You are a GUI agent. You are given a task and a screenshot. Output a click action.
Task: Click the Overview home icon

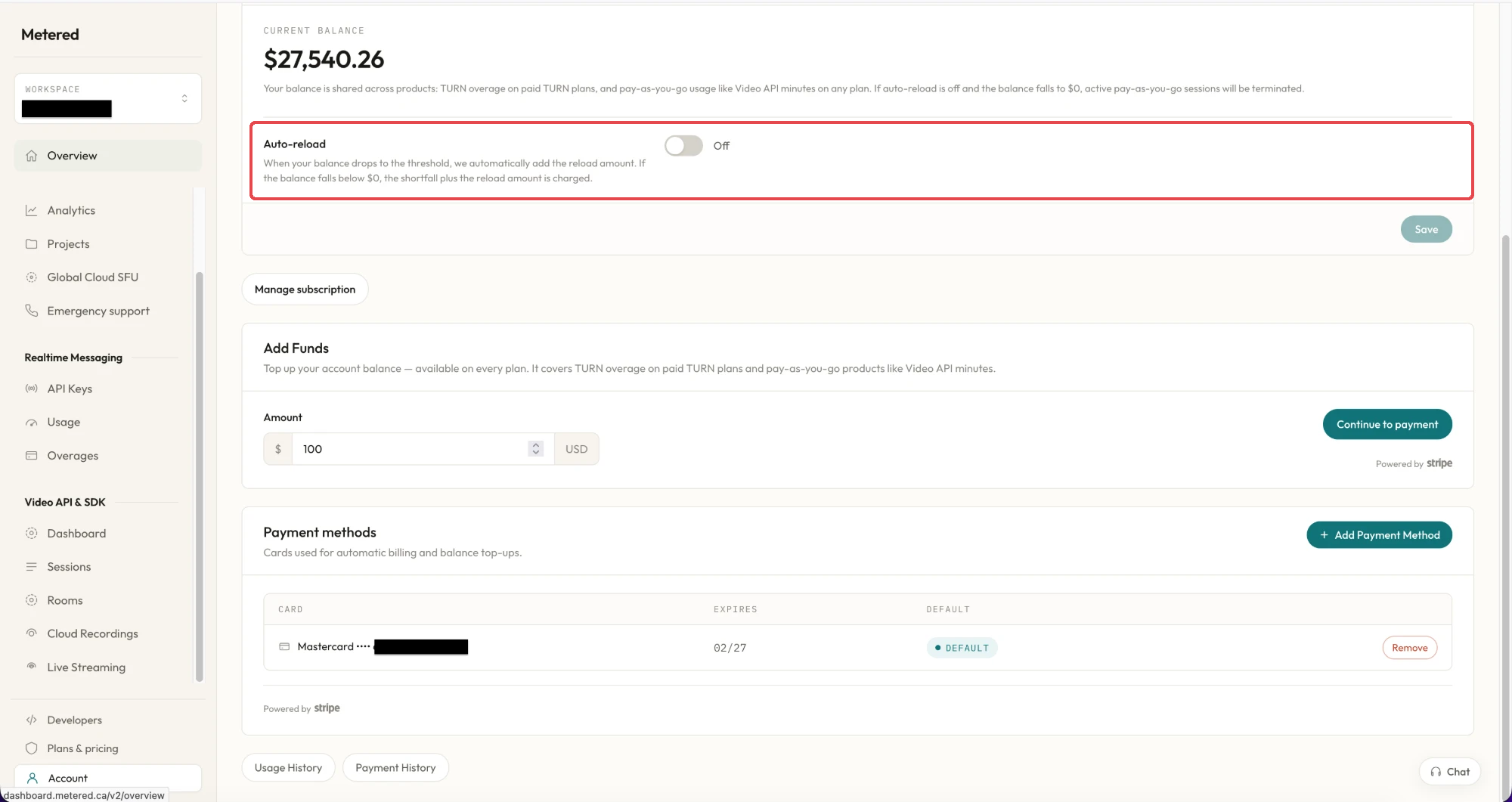point(31,156)
